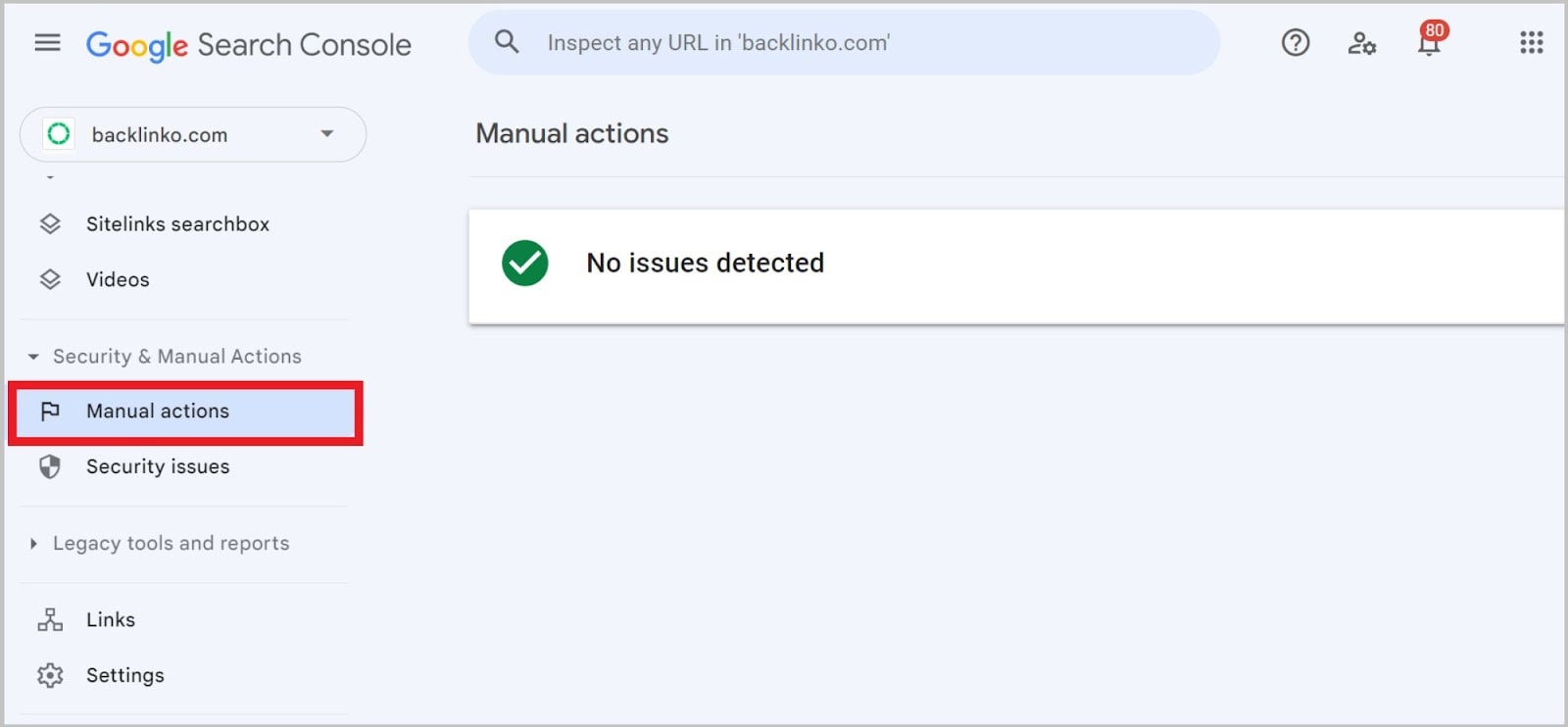Screen dimensions: 1568x727
Task: Click the magnifying glass search icon
Action: (x=507, y=42)
